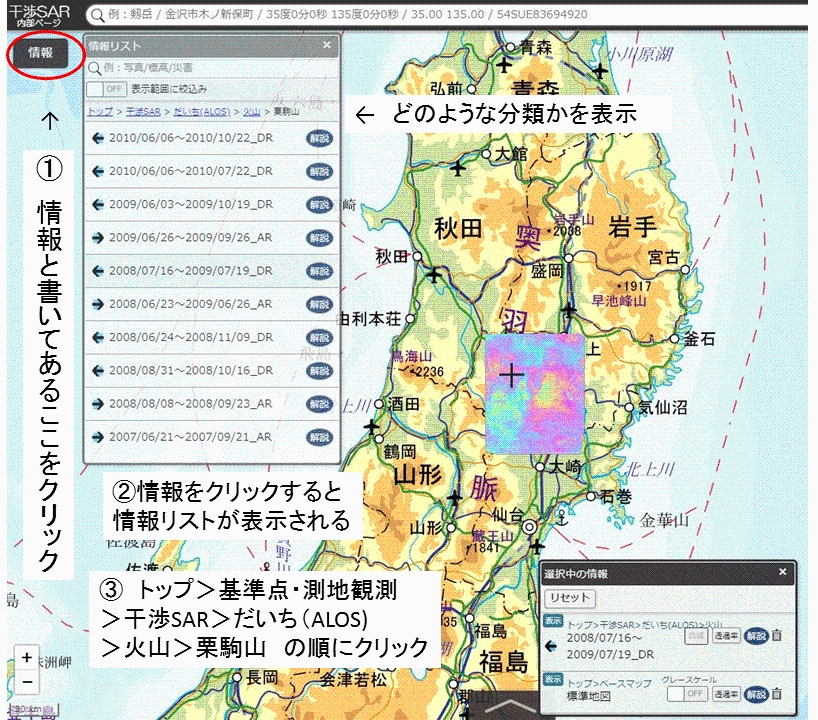Click 合成 button for SAR layer

[696, 636]
